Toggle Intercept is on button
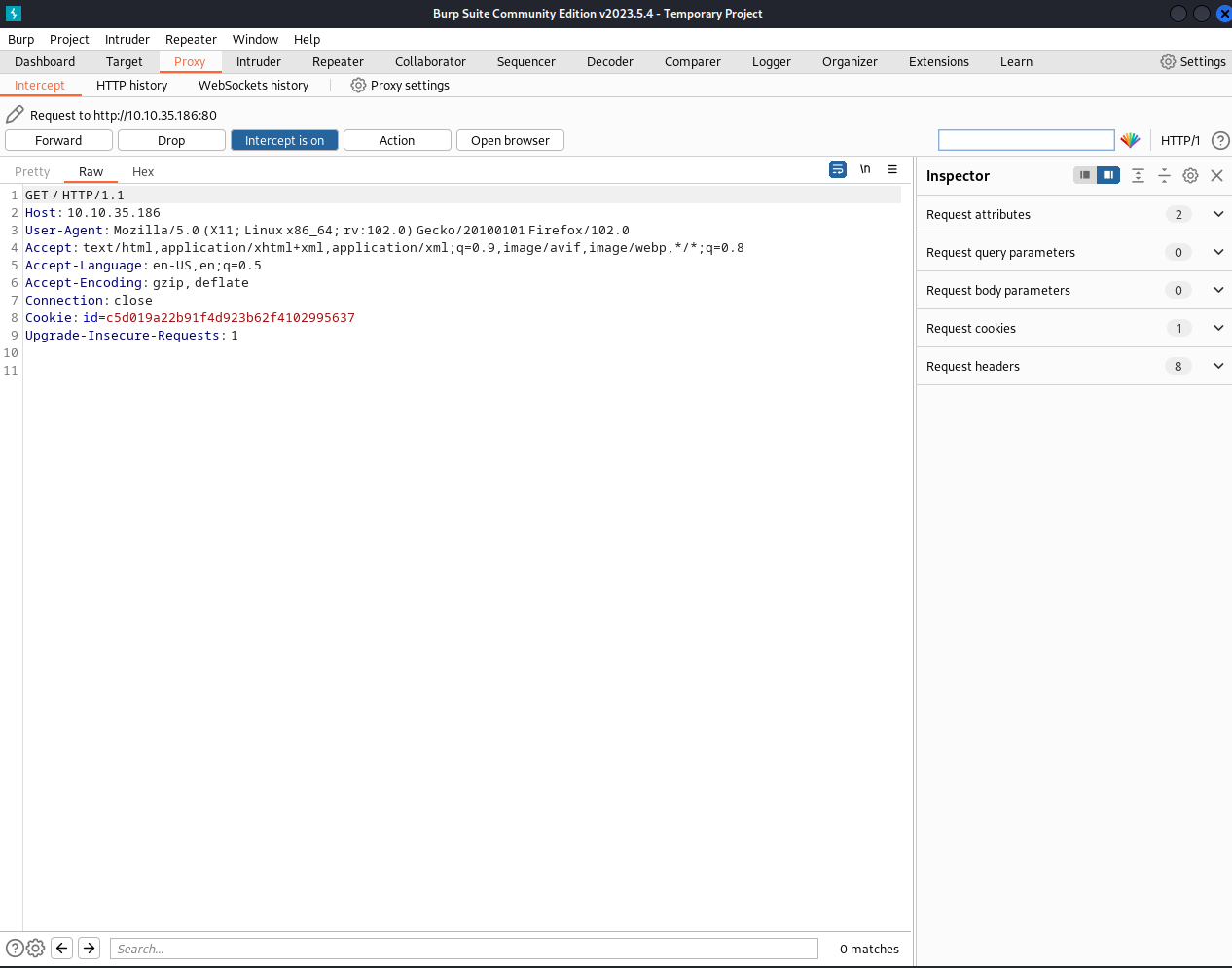This screenshot has height=968, width=1232. (x=284, y=140)
